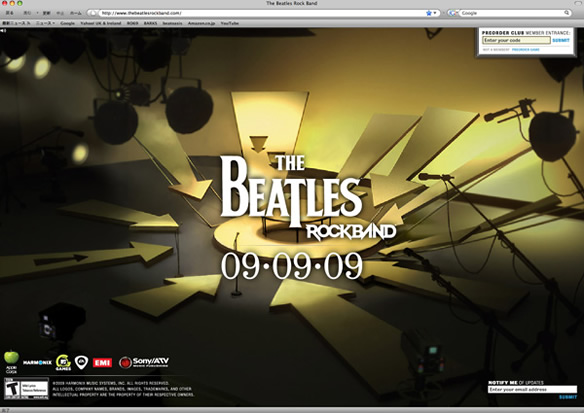
Task: Click the Reload toolbar button
Action: [x=46, y=13]
